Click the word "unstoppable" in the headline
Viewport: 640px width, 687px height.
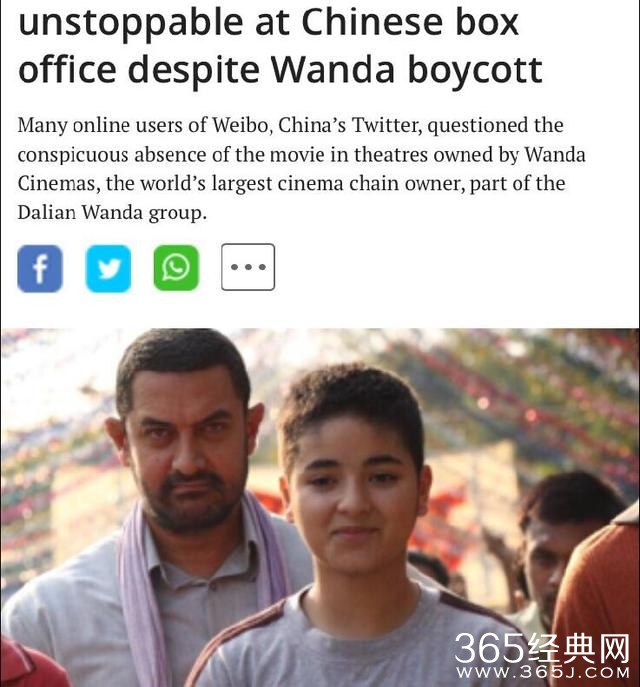[x=131, y=24]
